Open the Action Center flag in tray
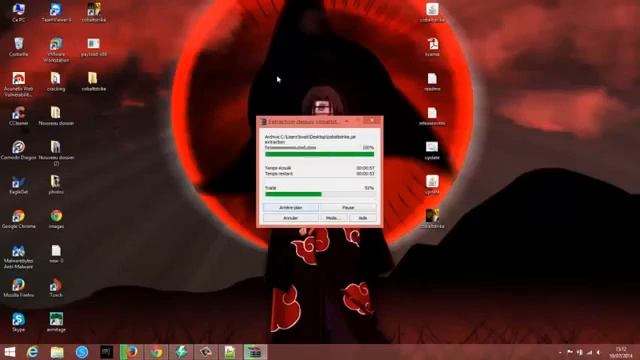This screenshot has height=360, width=640. pos(570,352)
